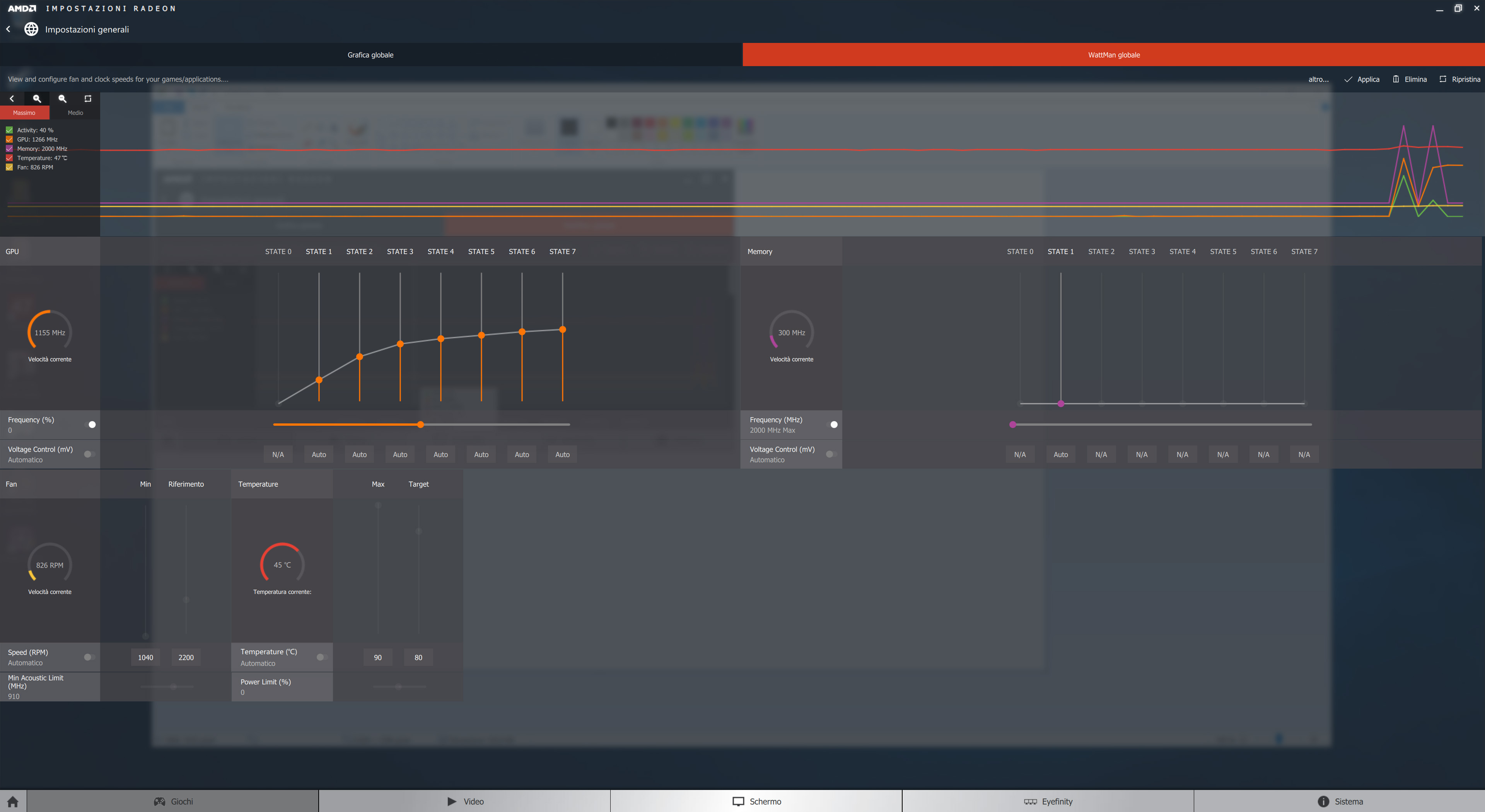Image resolution: width=1485 pixels, height=812 pixels.
Task: Toggle the Memory Voltage Control switch
Action: click(x=832, y=454)
